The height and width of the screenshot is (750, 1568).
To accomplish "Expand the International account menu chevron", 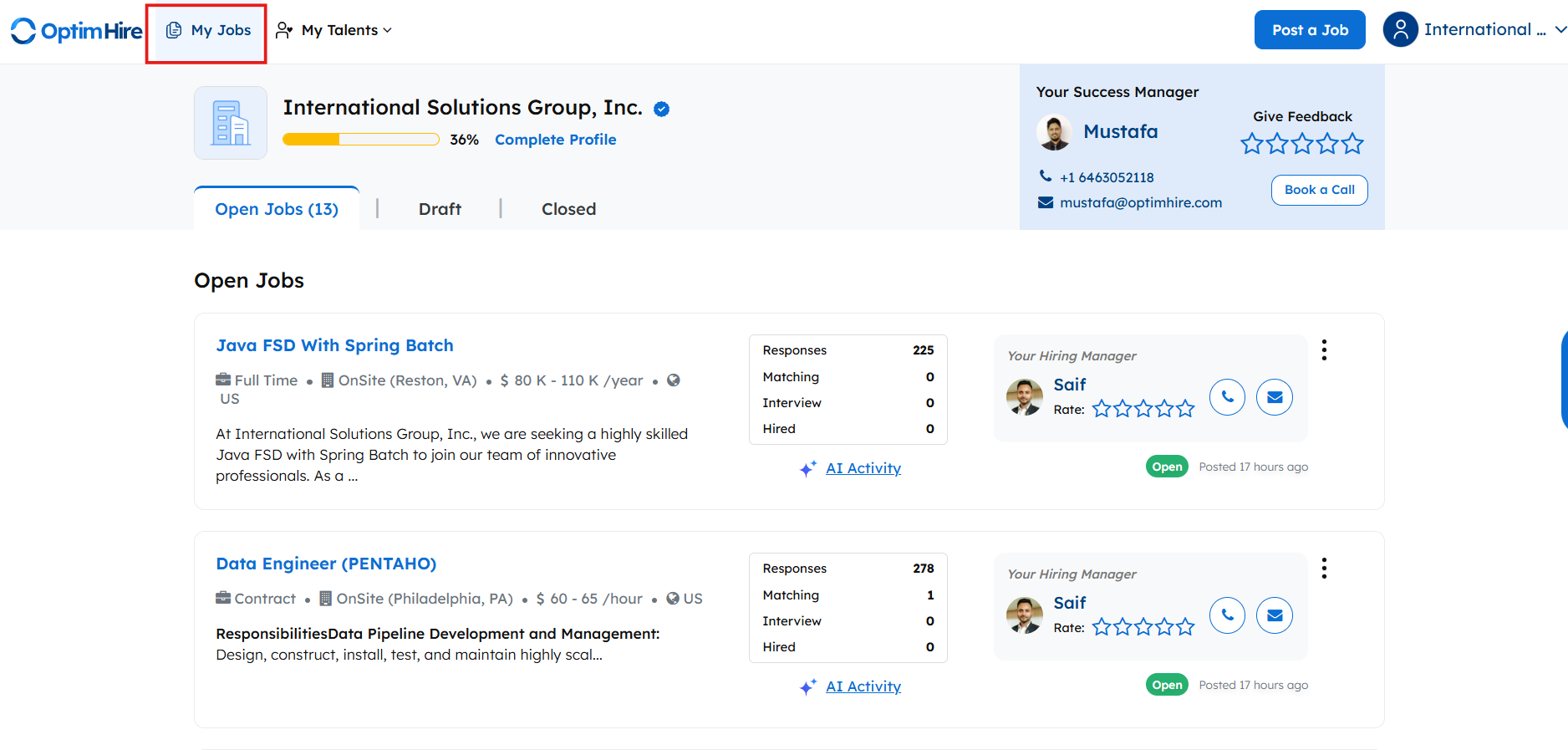I will (1560, 30).
